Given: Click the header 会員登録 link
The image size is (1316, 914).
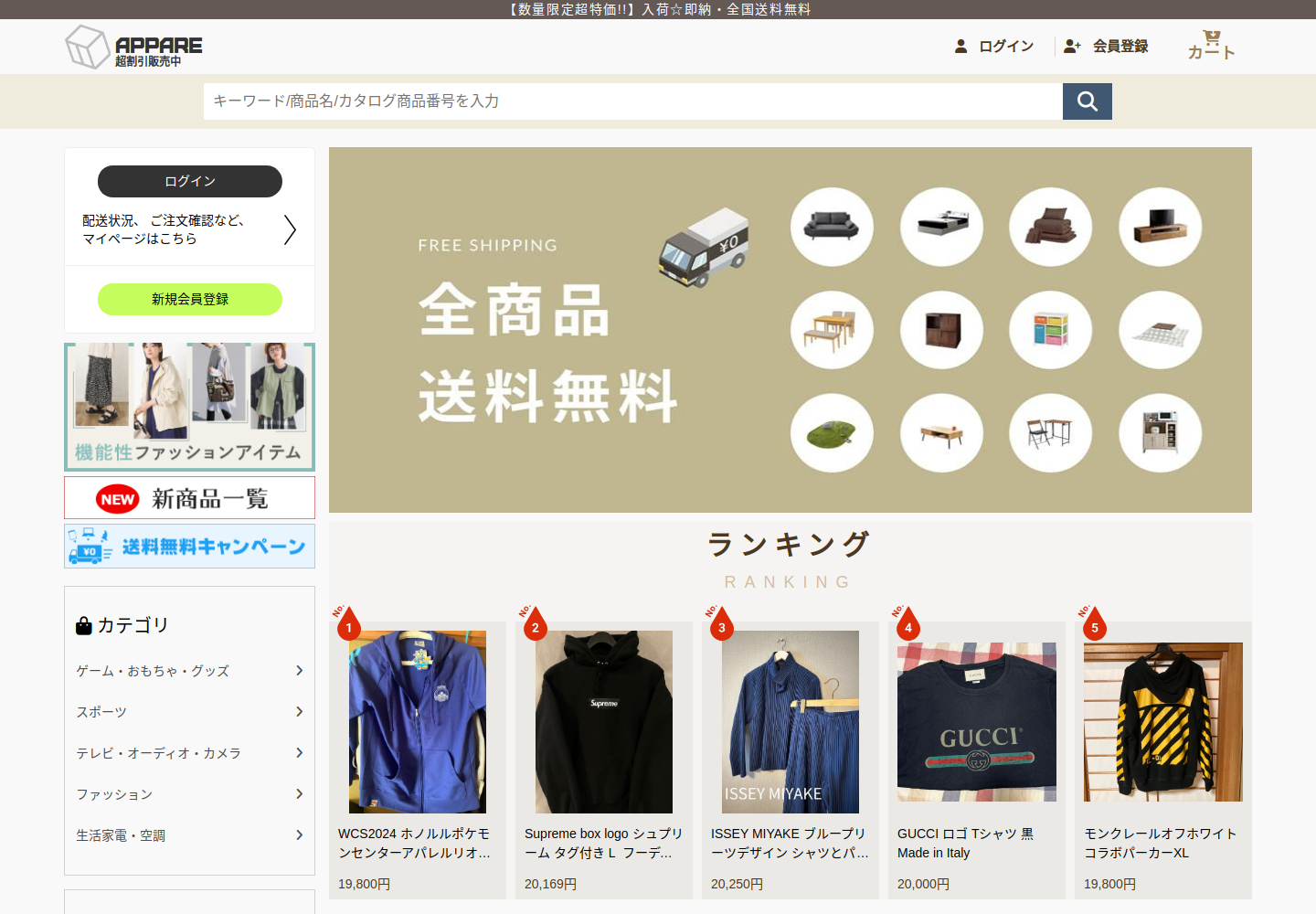Looking at the screenshot, I should [1120, 46].
